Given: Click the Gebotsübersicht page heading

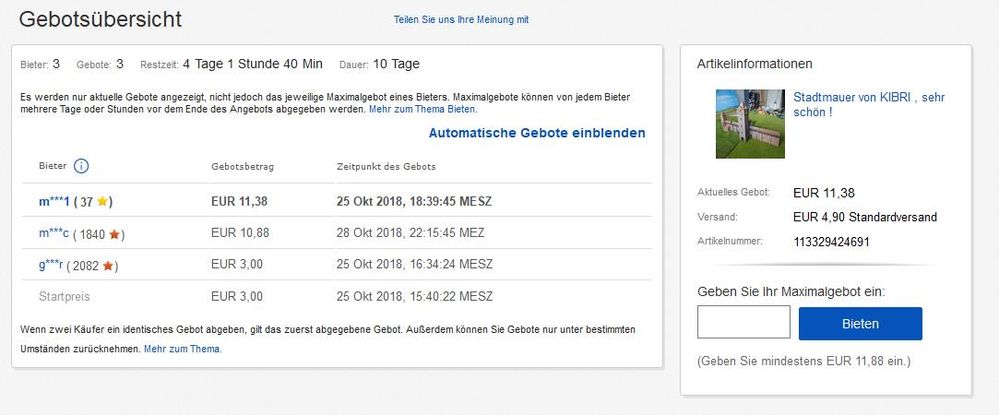Looking at the screenshot, I should (101, 20).
